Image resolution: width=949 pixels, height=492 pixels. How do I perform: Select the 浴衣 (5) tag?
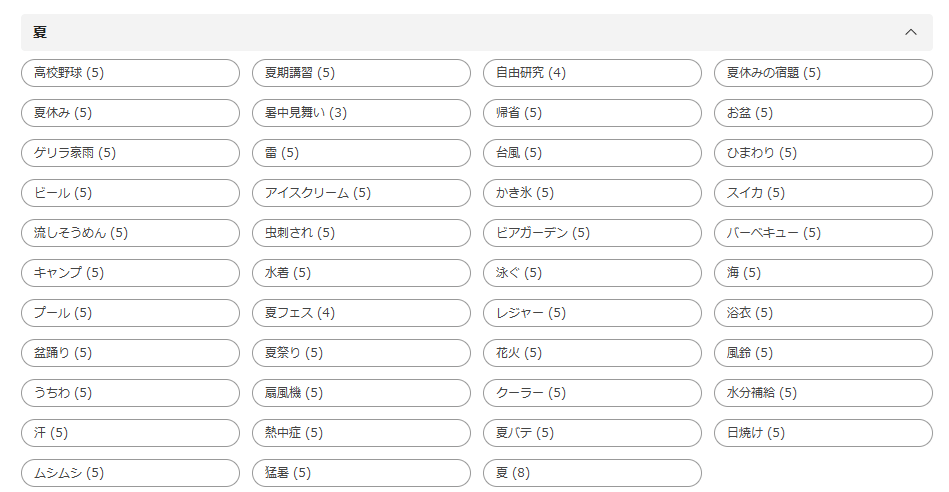tap(823, 313)
